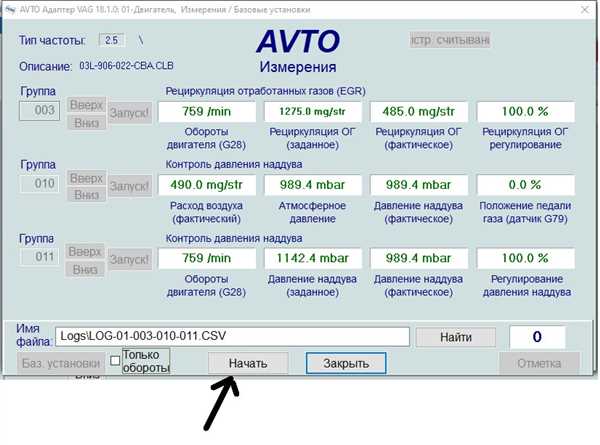Click the description text 03L-906-022-CBA.CLB
The image size is (600, 445).
[126, 66]
